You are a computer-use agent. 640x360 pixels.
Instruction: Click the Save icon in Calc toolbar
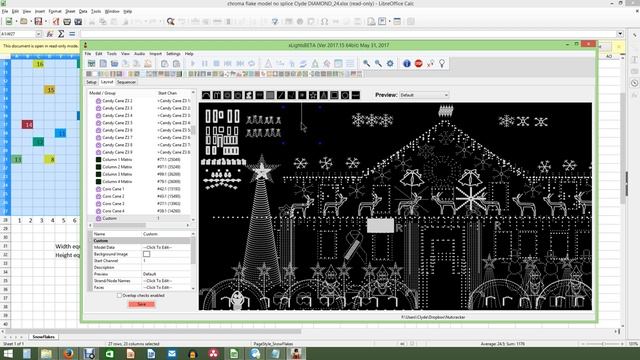[38, 21]
